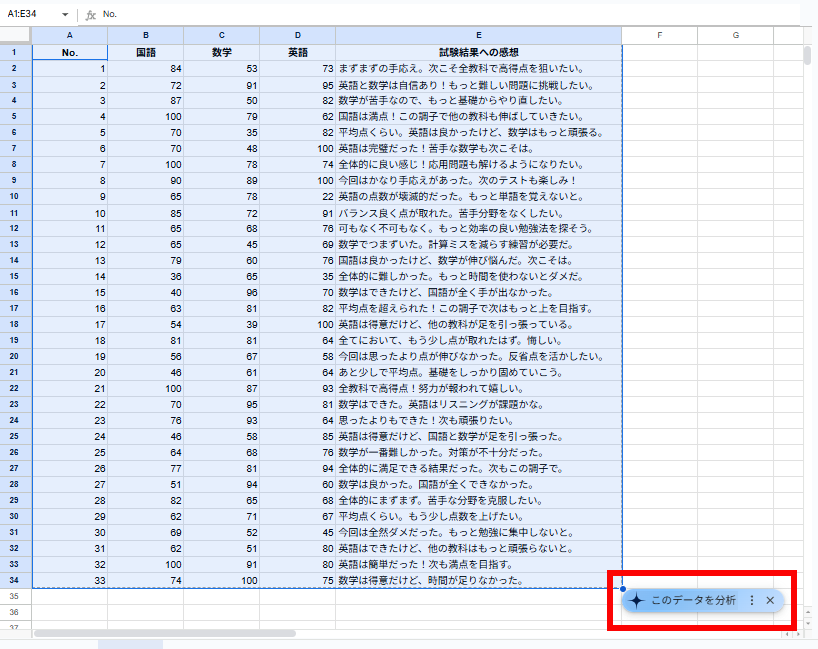Viewport: 818px width, 649px height.
Task: Open the name box dropdown arrow
Action: pos(65,15)
